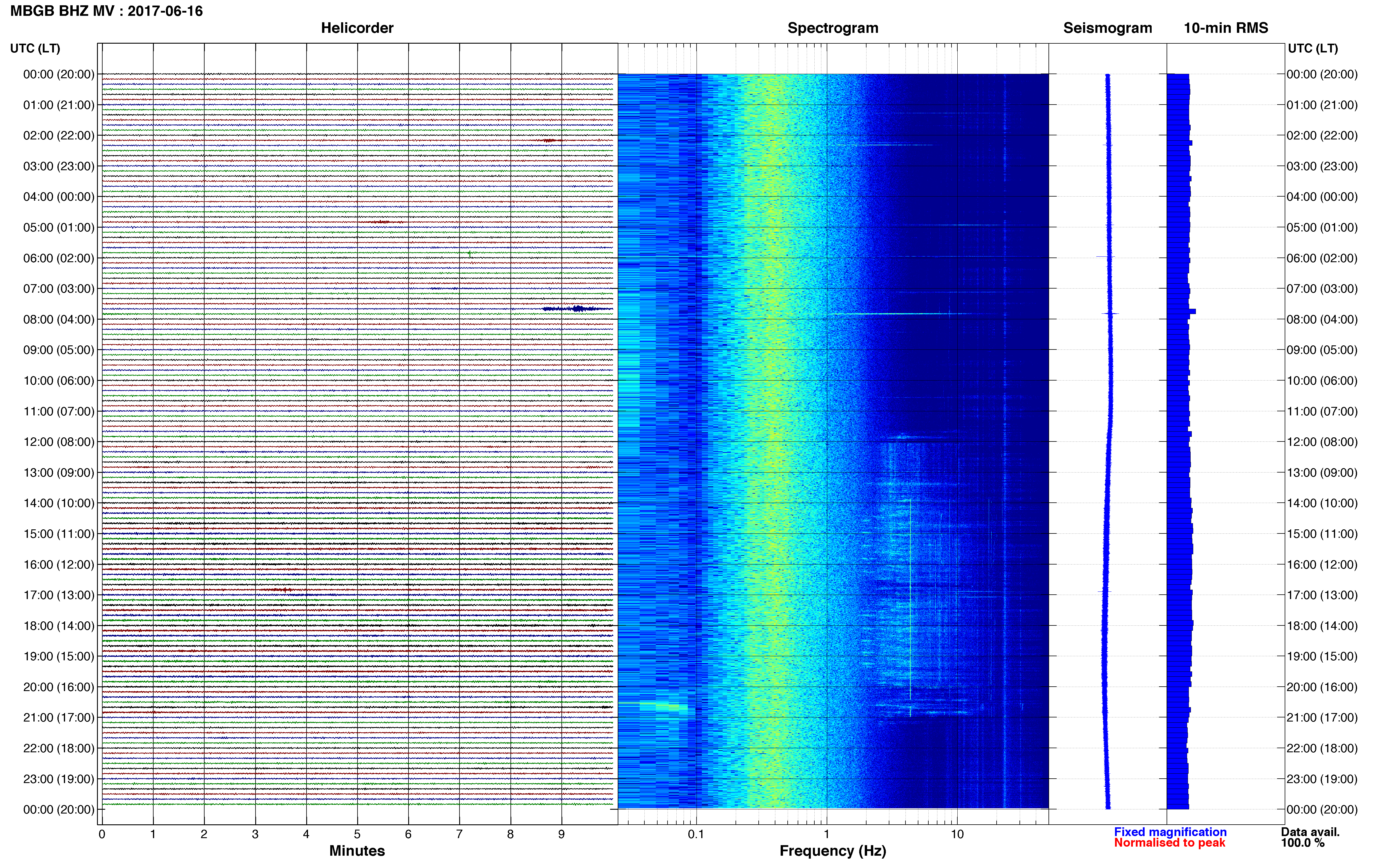Click the '7' tick label on the Minutes axis

point(459,834)
